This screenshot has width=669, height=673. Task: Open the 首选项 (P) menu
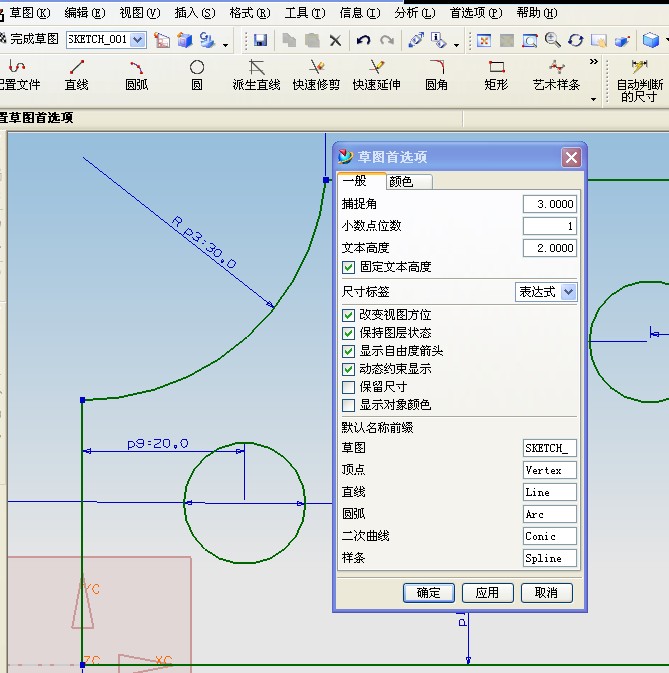tap(475, 13)
